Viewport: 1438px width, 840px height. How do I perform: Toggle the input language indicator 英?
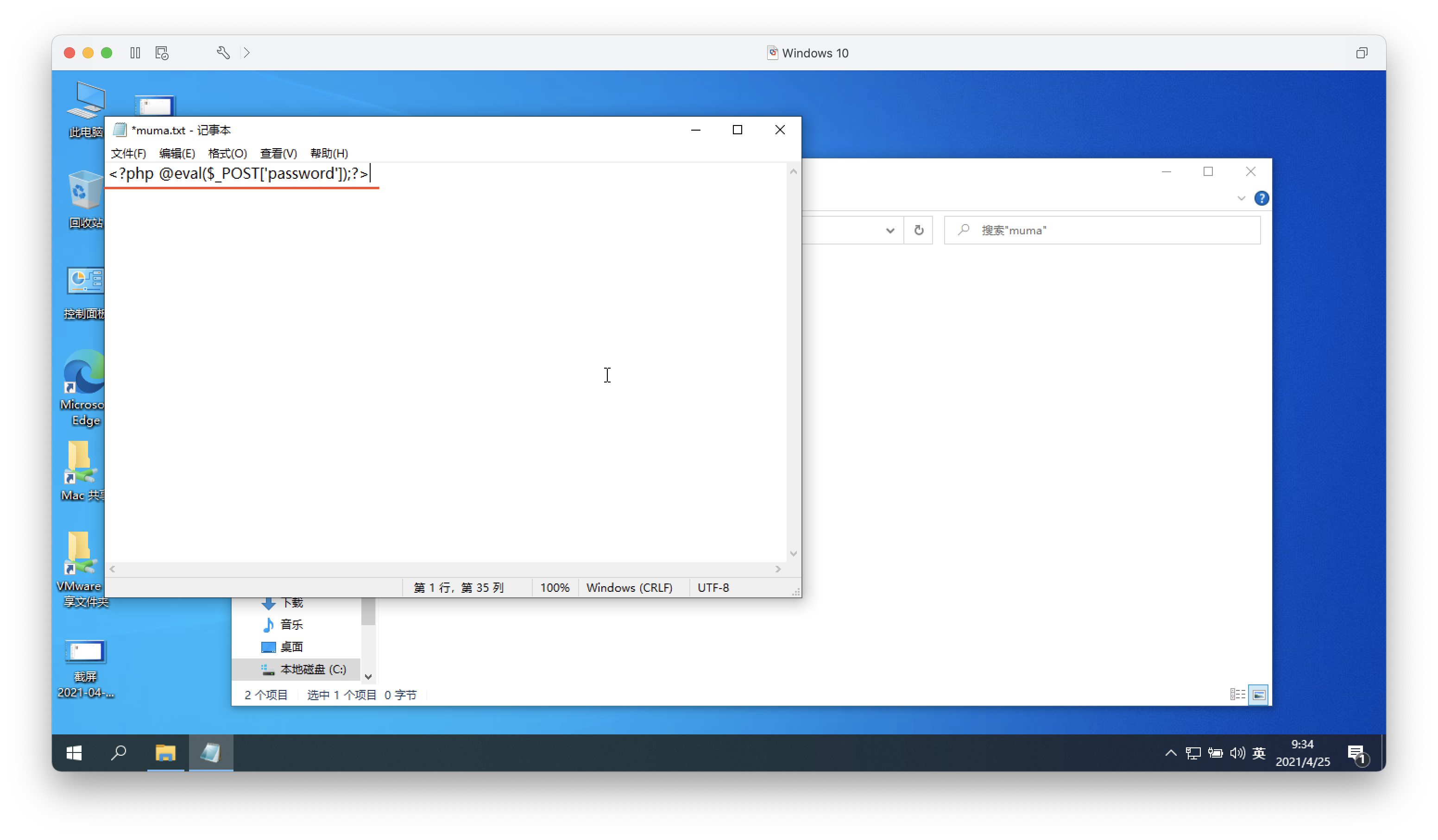pyautogui.click(x=1259, y=753)
